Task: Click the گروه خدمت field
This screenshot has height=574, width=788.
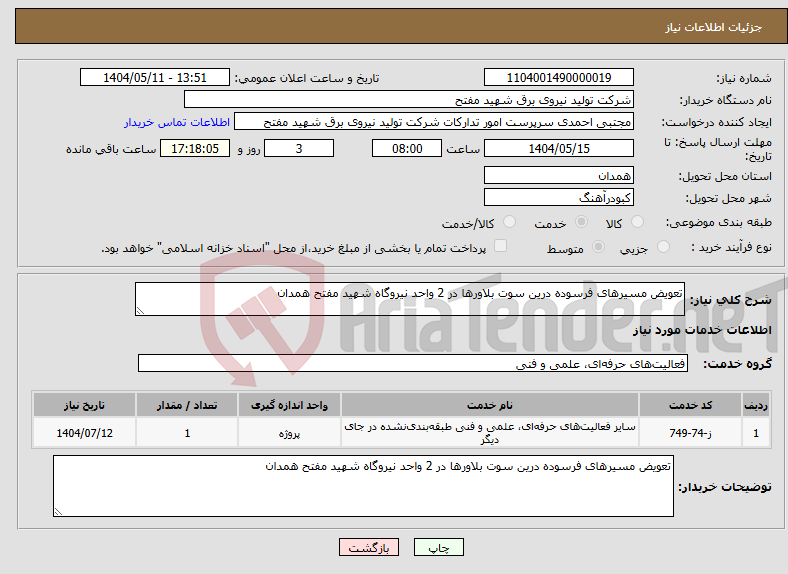Action: (413, 363)
